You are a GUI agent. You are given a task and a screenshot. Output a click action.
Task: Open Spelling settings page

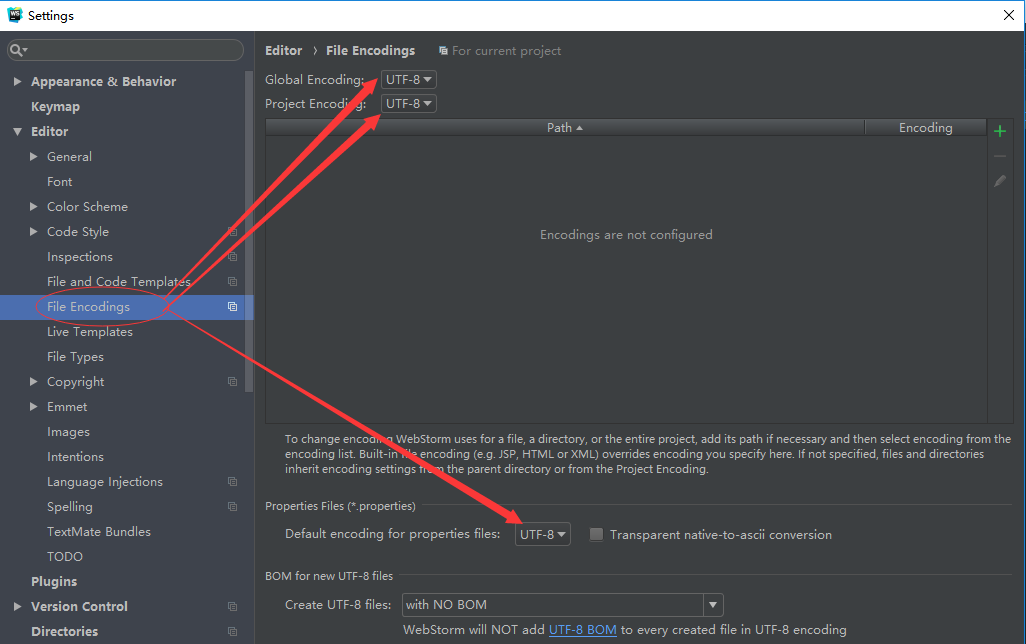pyautogui.click(x=69, y=507)
